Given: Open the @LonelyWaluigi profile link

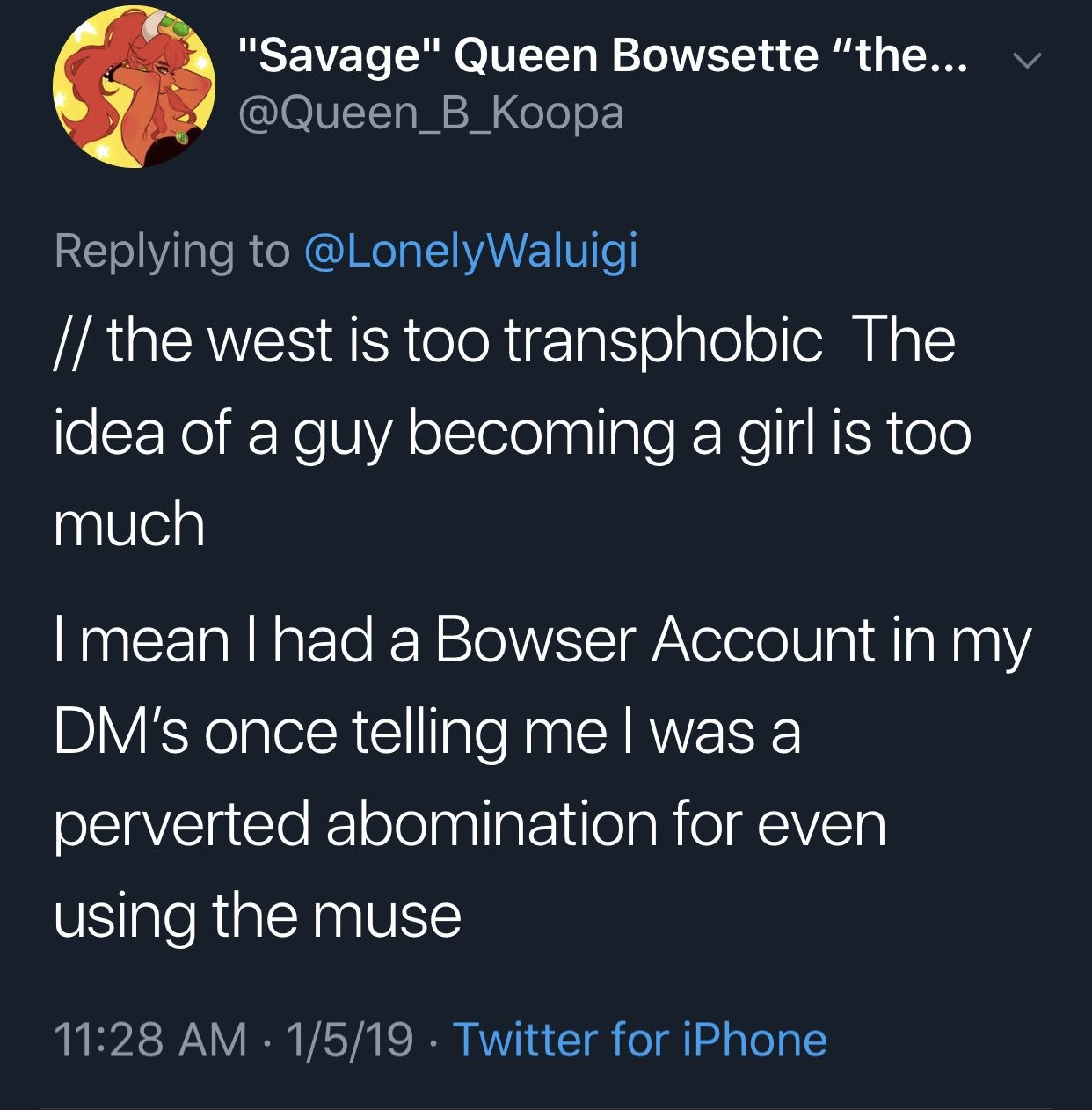Looking at the screenshot, I should tap(470, 252).
